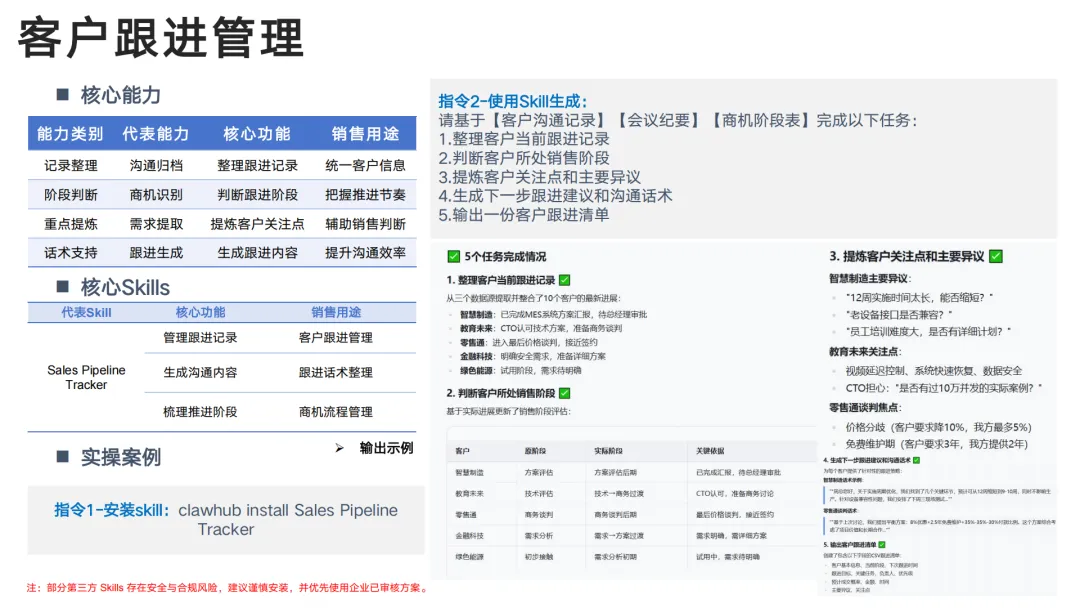Click the green check after 5. 输出客户跟进清单

pos(882,545)
